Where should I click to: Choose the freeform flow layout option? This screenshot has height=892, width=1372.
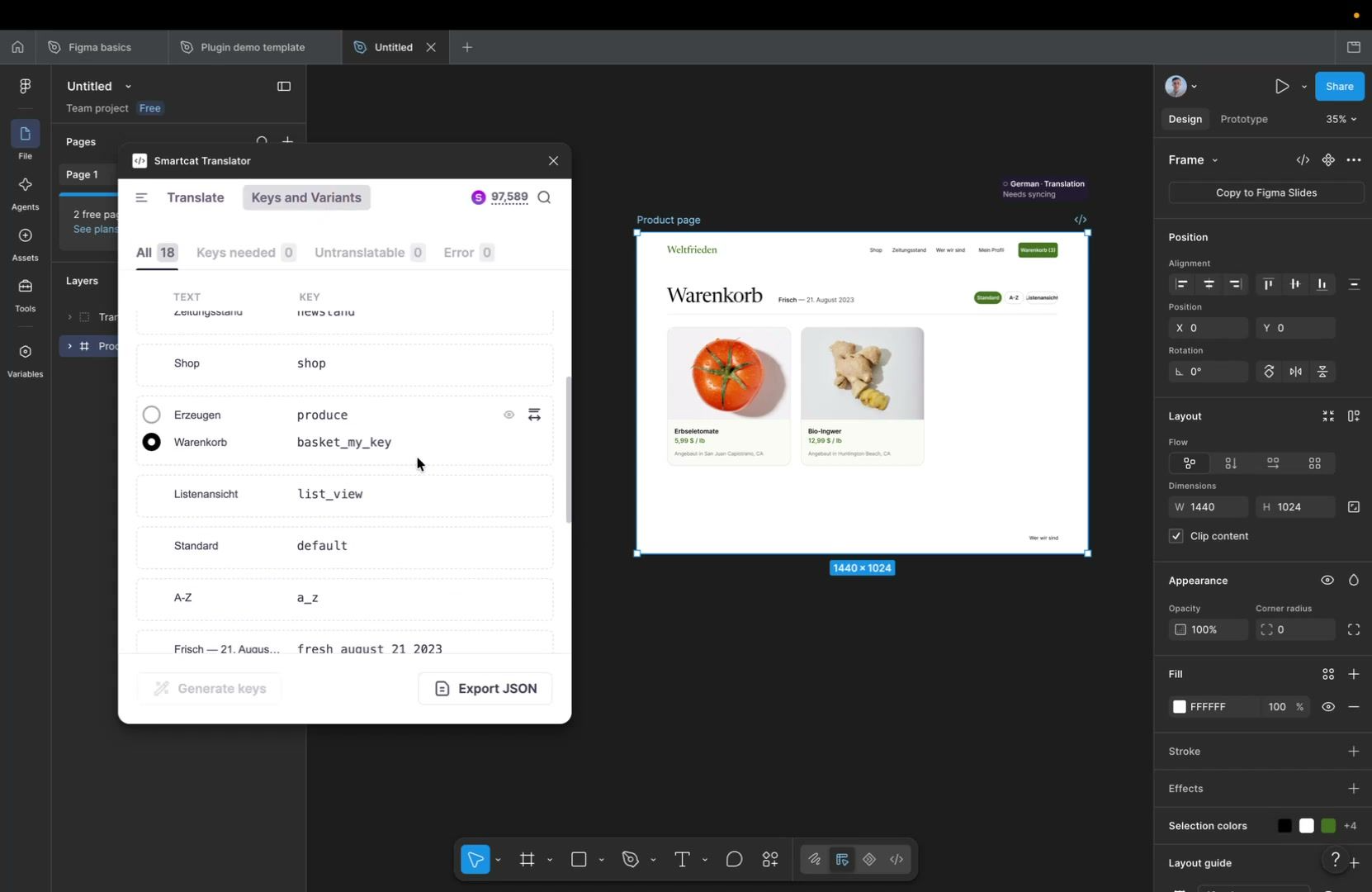tap(1190, 463)
